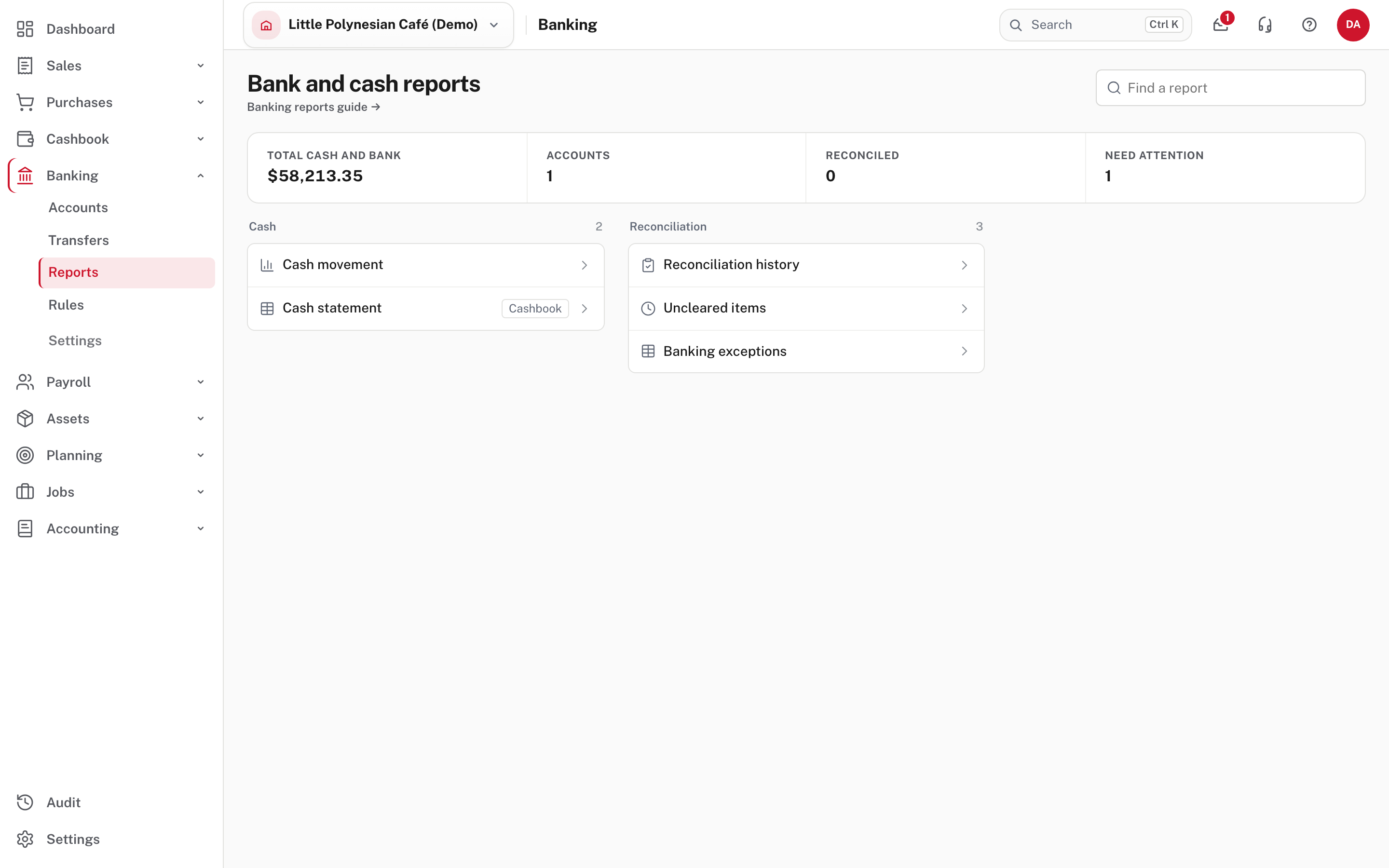Open the Uncleared items report

coord(806,308)
